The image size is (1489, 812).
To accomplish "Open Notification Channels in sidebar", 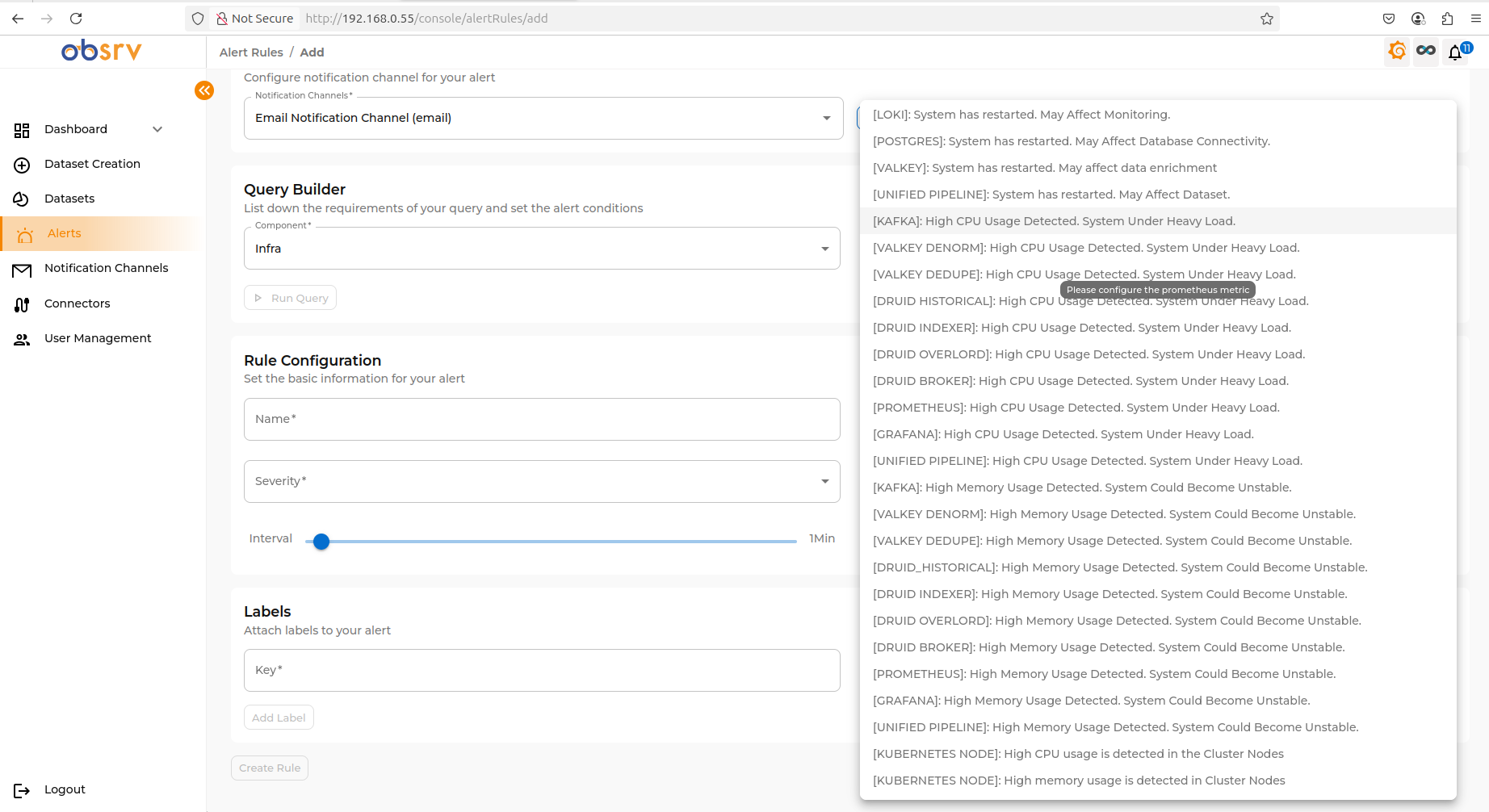I will [x=107, y=268].
